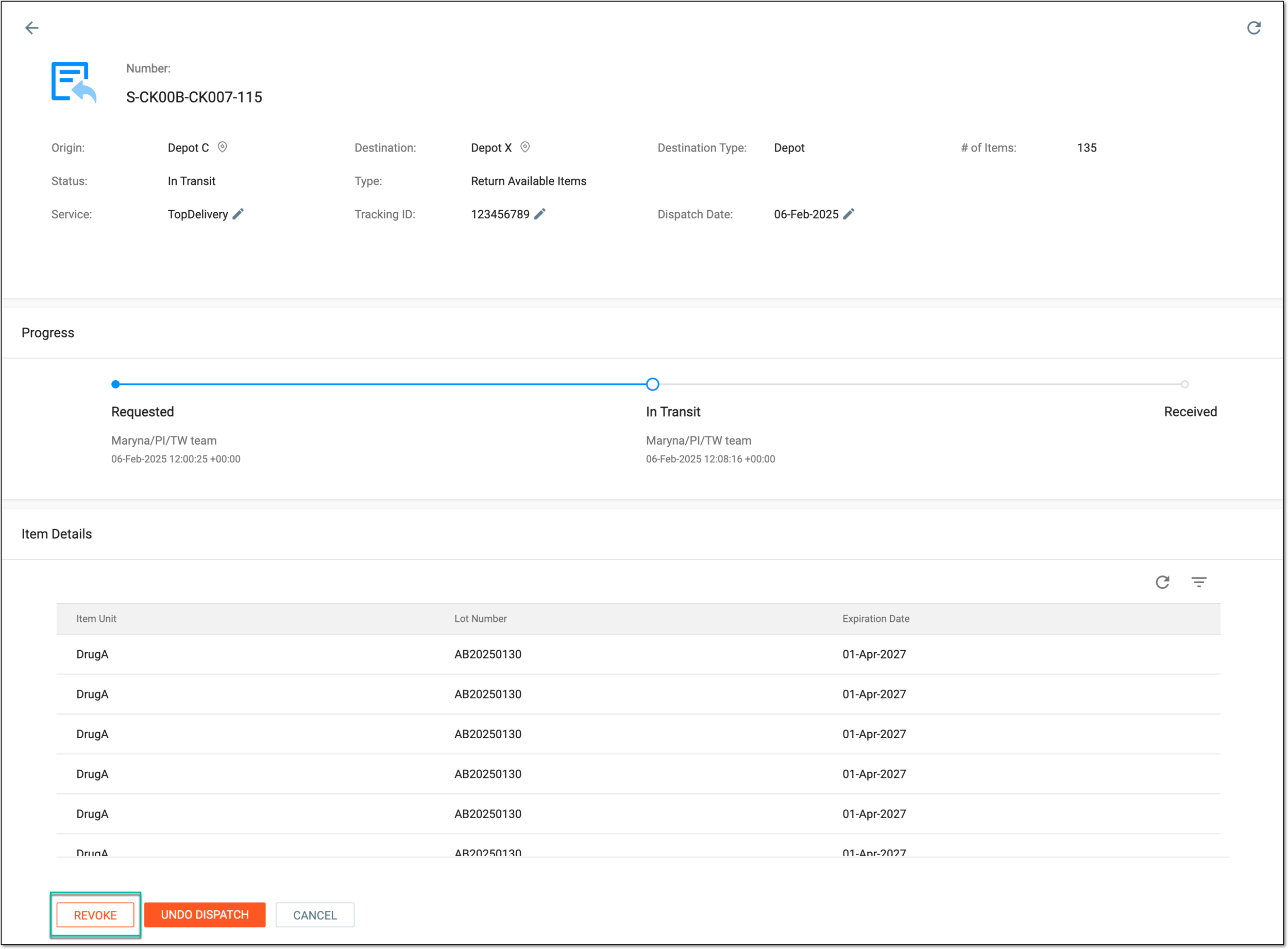Click the Depot C origin text
Image resolution: width=1288 pixels, height=949 pixels.
(x=188, y=148)
